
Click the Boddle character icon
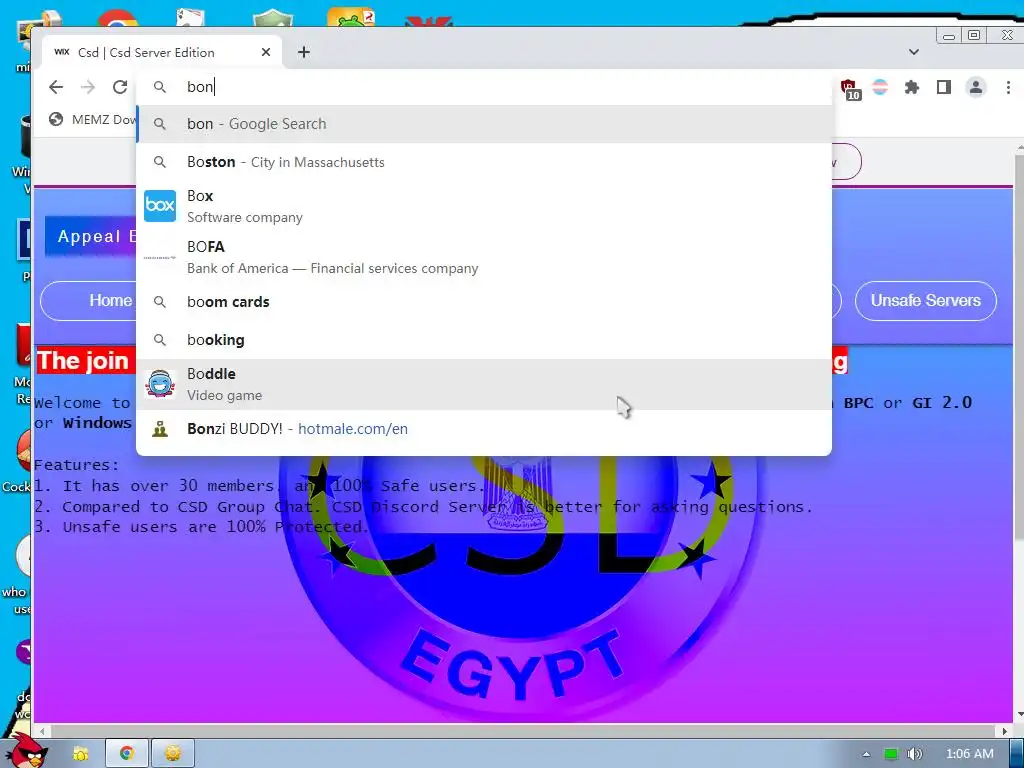click(x=160, y=384)
